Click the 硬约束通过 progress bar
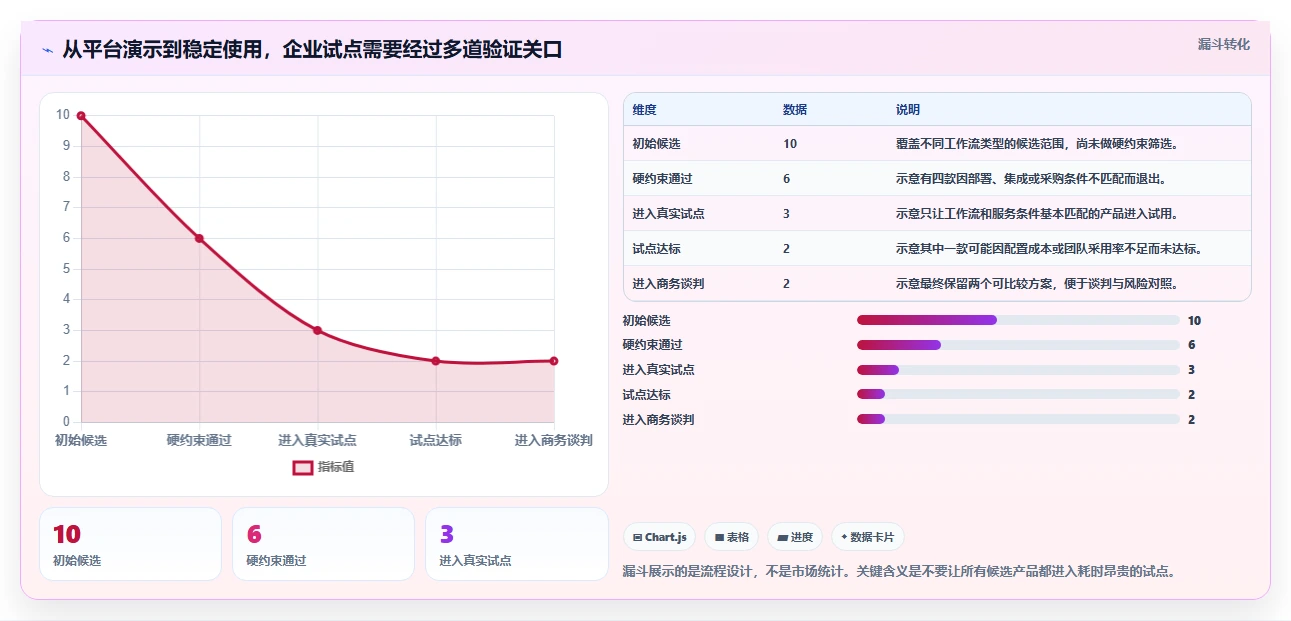The height and width of the screenshot is (621, 1291). (x=1018, y=345)
